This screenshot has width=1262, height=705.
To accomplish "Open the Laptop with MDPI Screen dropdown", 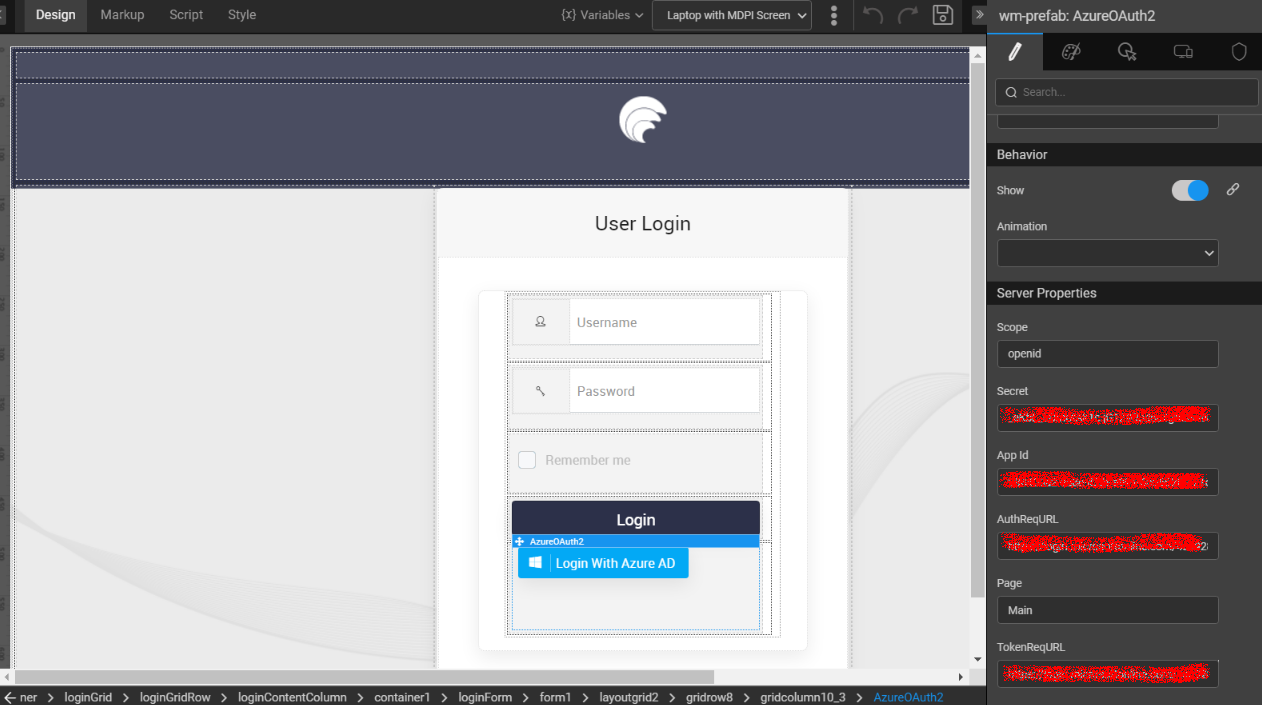I will point(731,15).
